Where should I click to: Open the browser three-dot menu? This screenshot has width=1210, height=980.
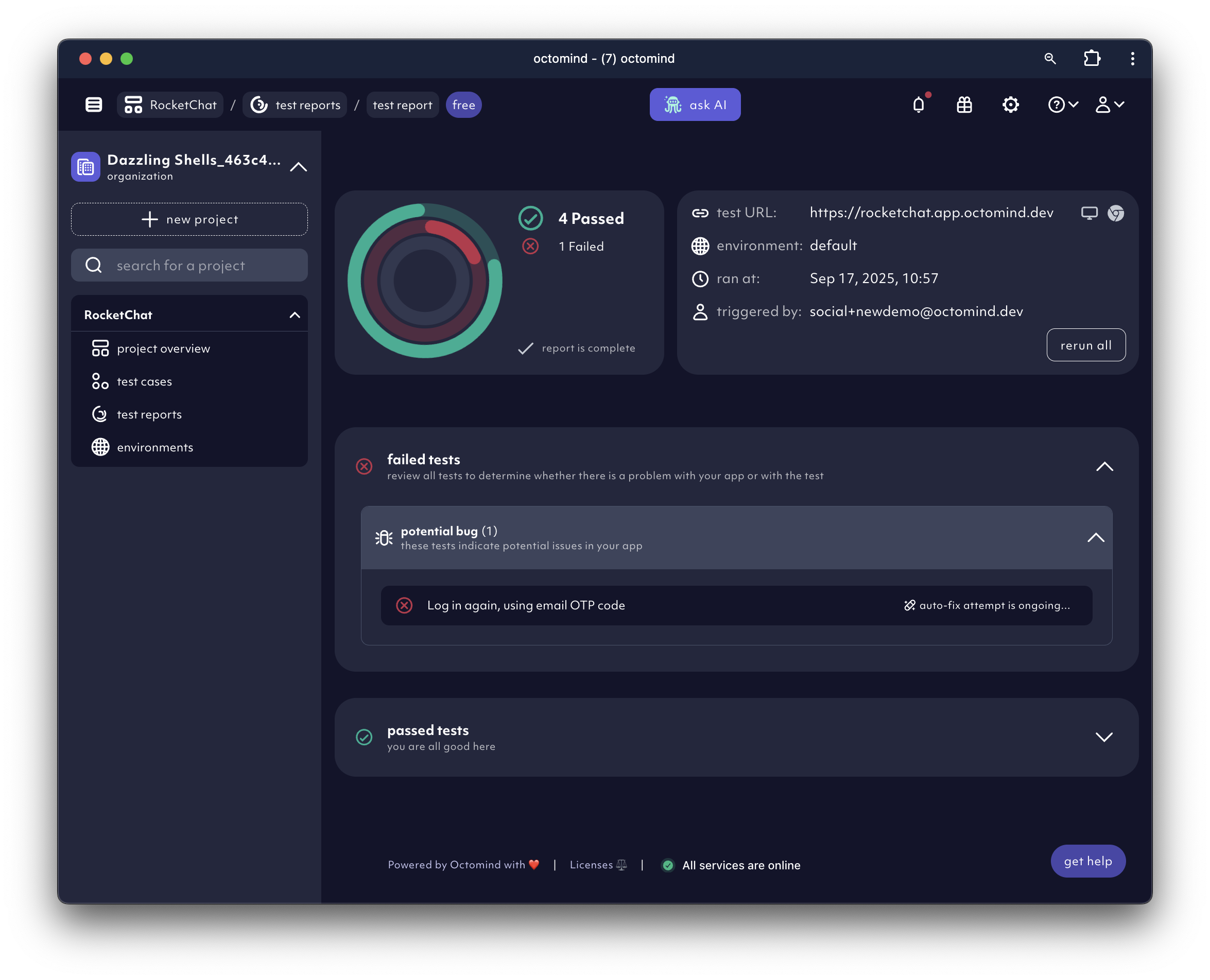1133,59
